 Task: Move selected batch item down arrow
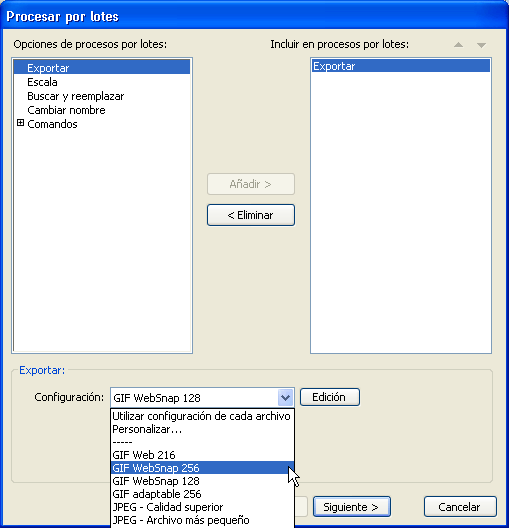[x=481, y=45]
